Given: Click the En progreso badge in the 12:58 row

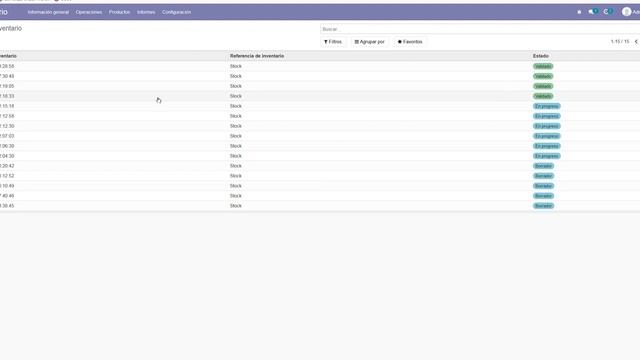Looking at the screenshot, I should coord(547,116).
